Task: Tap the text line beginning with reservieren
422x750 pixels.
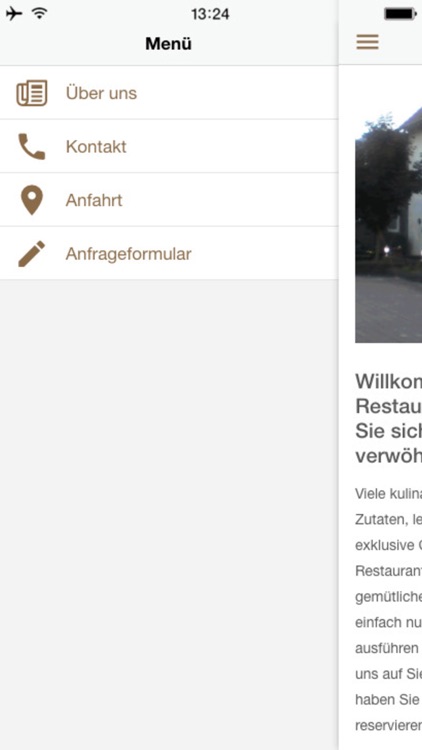Action: coord(389,725)
